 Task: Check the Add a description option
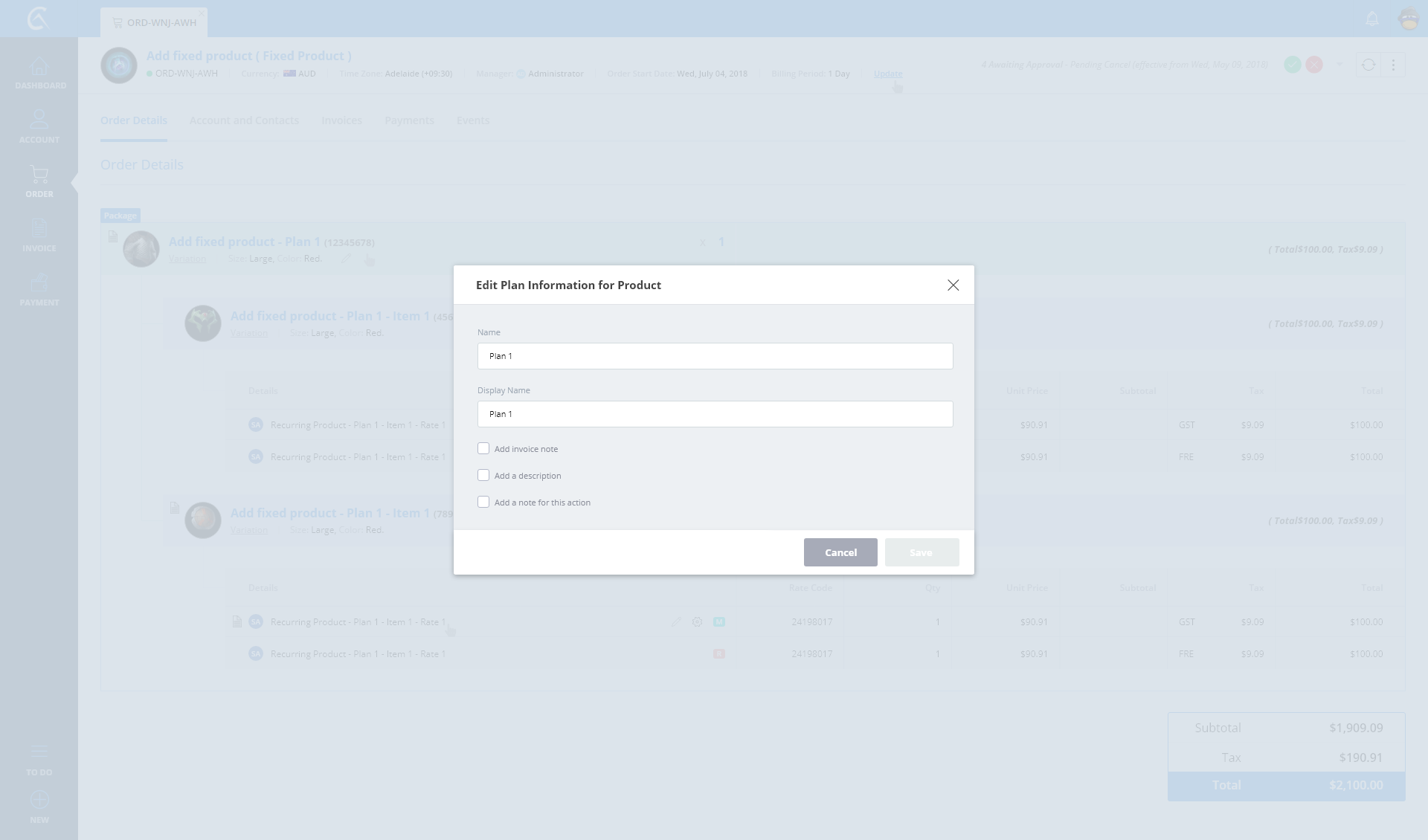[483, 475]
